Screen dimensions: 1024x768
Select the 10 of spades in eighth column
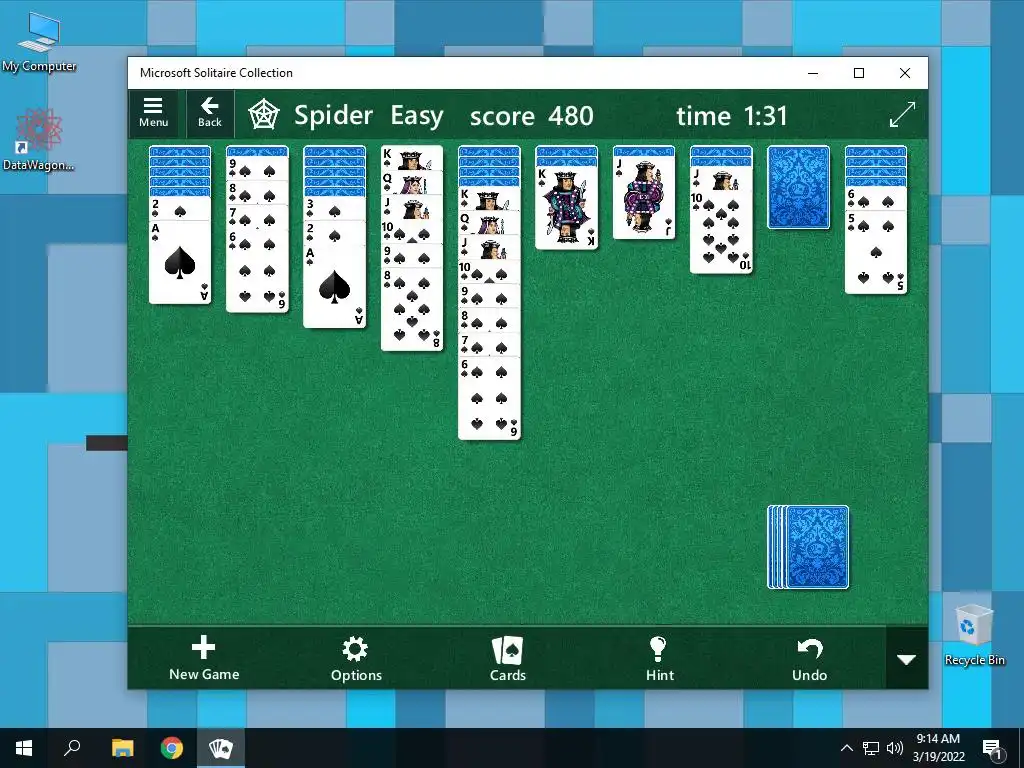pos(721,231)
